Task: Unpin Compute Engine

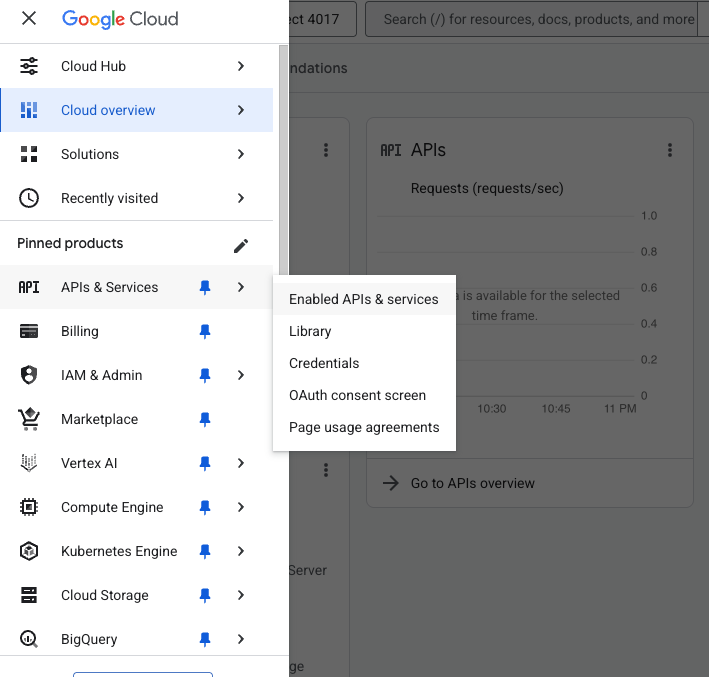Action: click(205, 507)
